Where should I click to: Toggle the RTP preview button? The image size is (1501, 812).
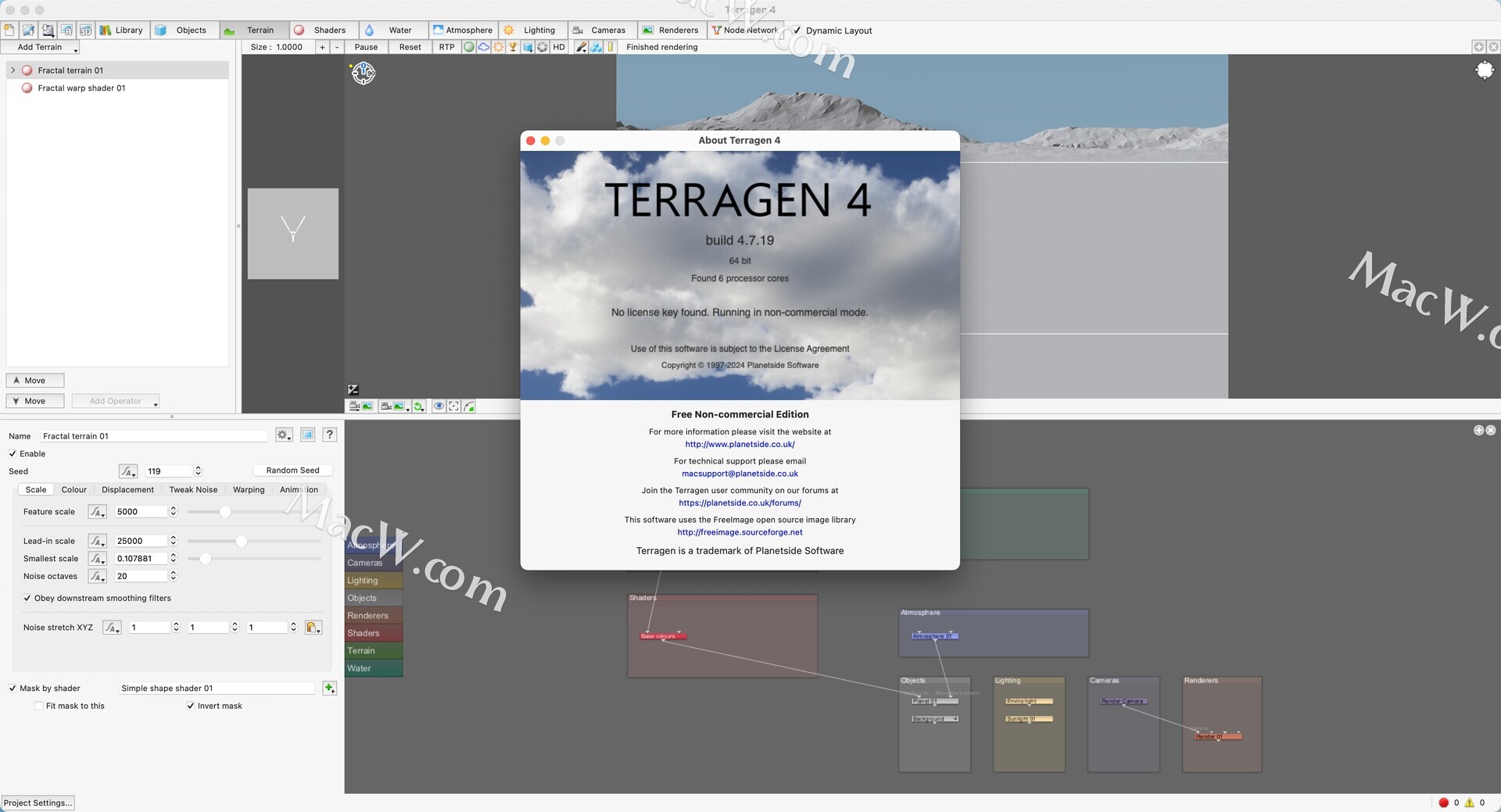(446, 47)
